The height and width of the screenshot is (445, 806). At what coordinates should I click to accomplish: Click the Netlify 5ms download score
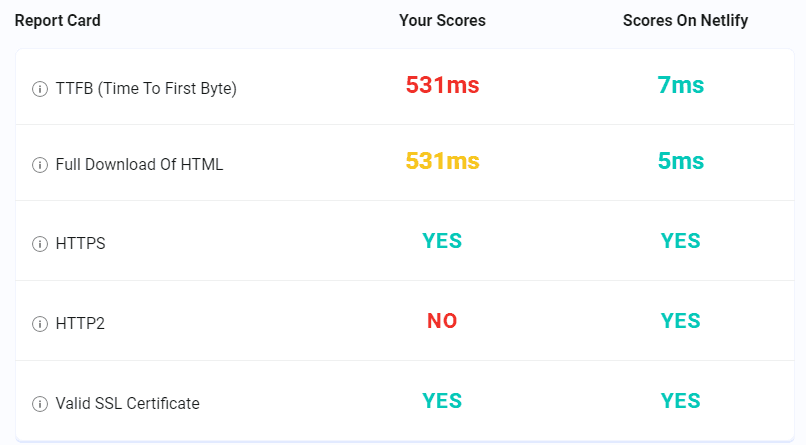pyautogui.click(x=681, y=161)
